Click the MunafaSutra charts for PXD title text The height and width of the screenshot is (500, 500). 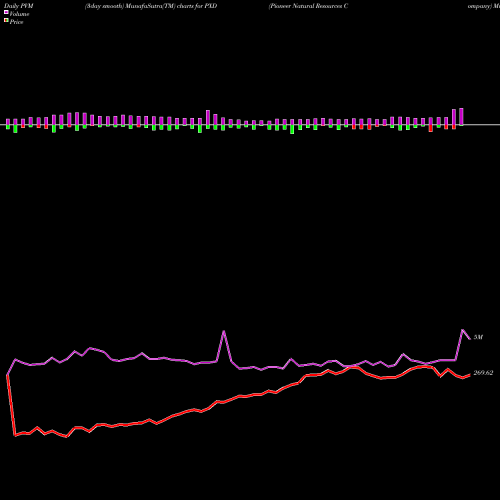point(151,6)
